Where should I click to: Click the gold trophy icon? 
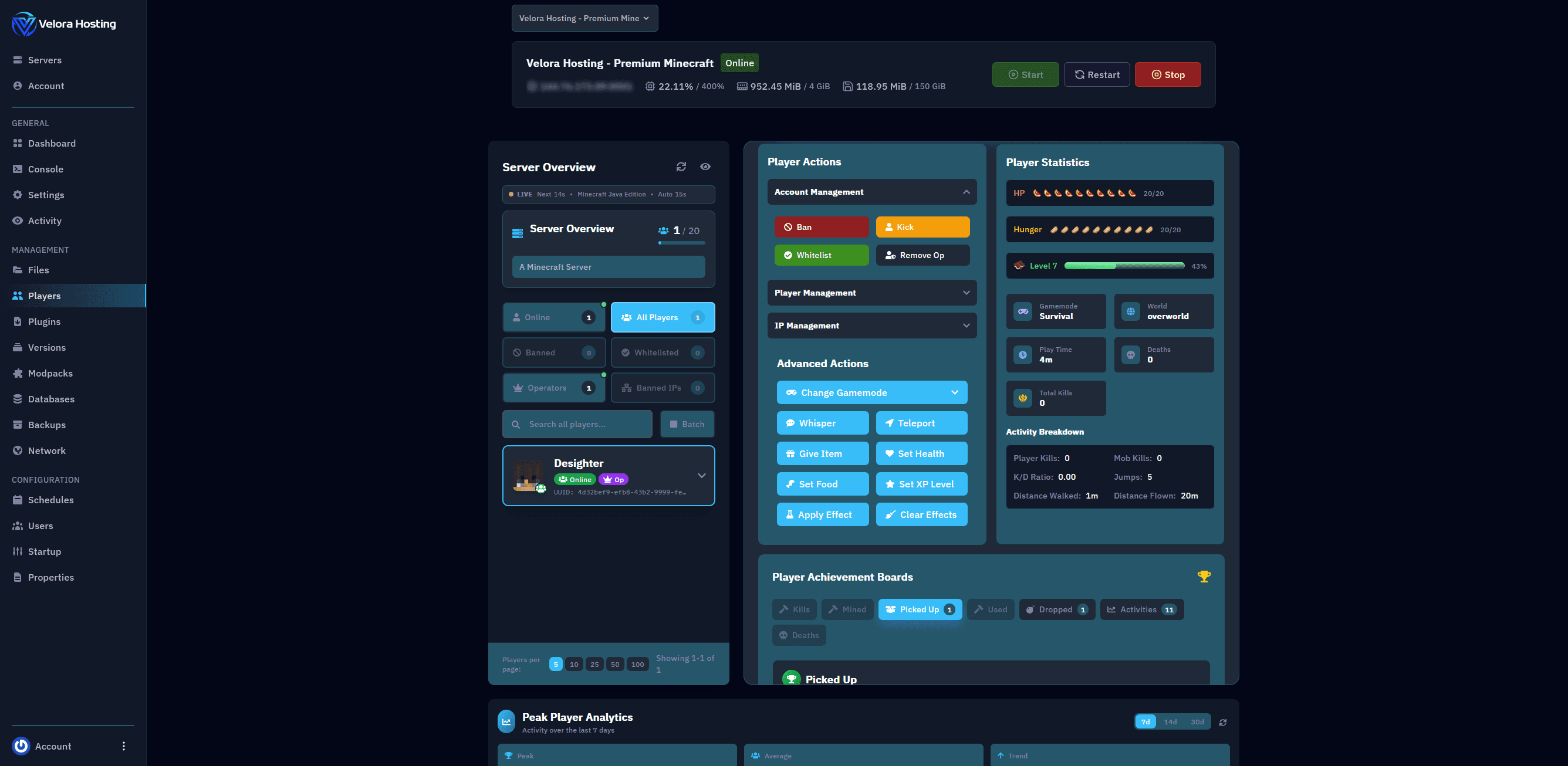(1204, 576)
